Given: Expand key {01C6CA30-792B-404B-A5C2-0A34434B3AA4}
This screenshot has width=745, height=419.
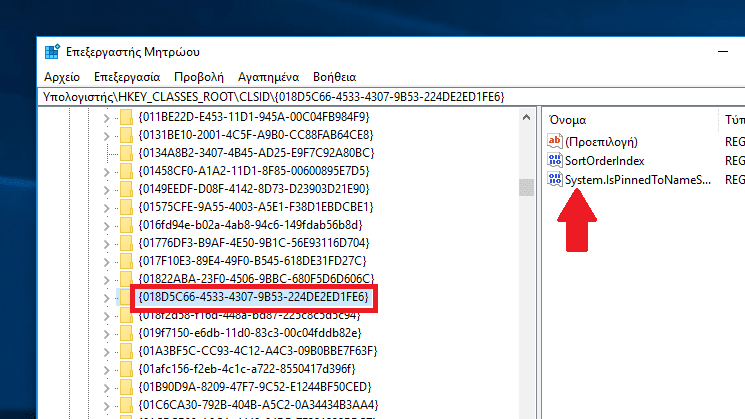Looking at the screenshot, I should (106, 406).
